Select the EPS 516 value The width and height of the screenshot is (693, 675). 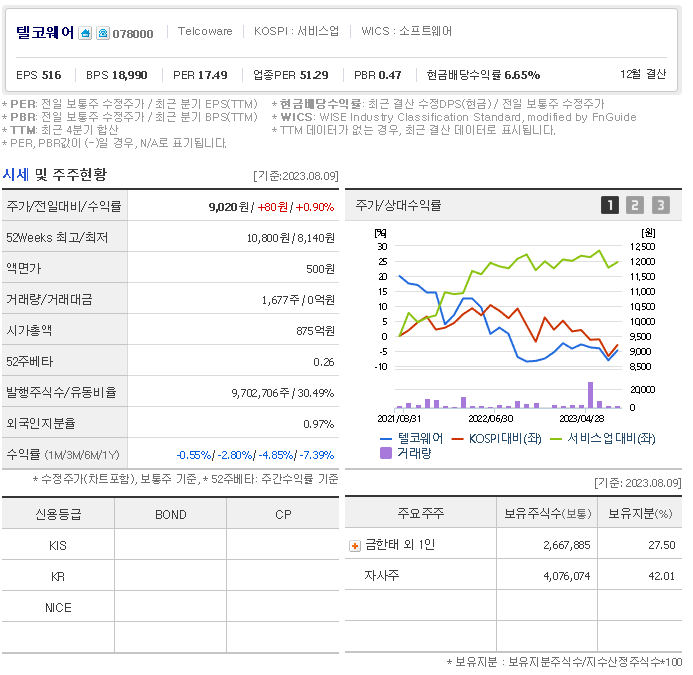pos(38,75)
